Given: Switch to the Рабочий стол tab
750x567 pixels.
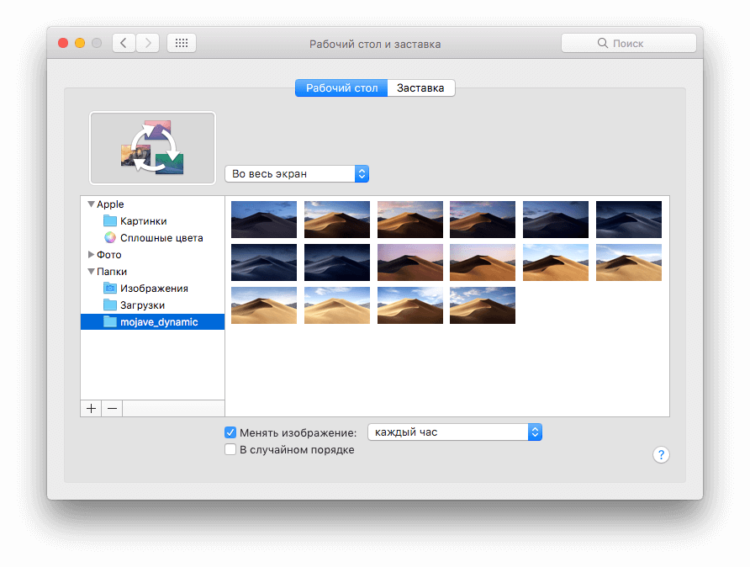Looking at the screenshot, I should (342, 88).
